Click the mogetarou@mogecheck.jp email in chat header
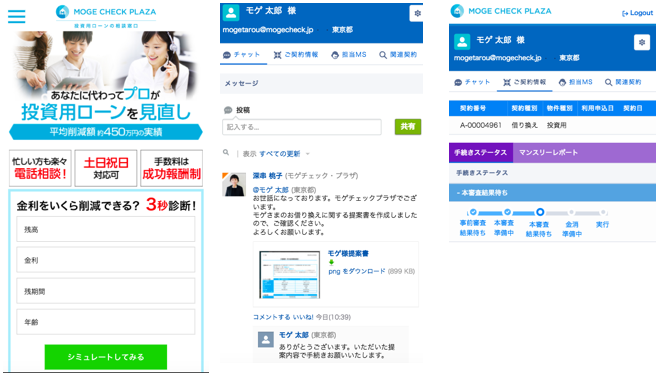This screenshot has width=664, height=373. 268,30
